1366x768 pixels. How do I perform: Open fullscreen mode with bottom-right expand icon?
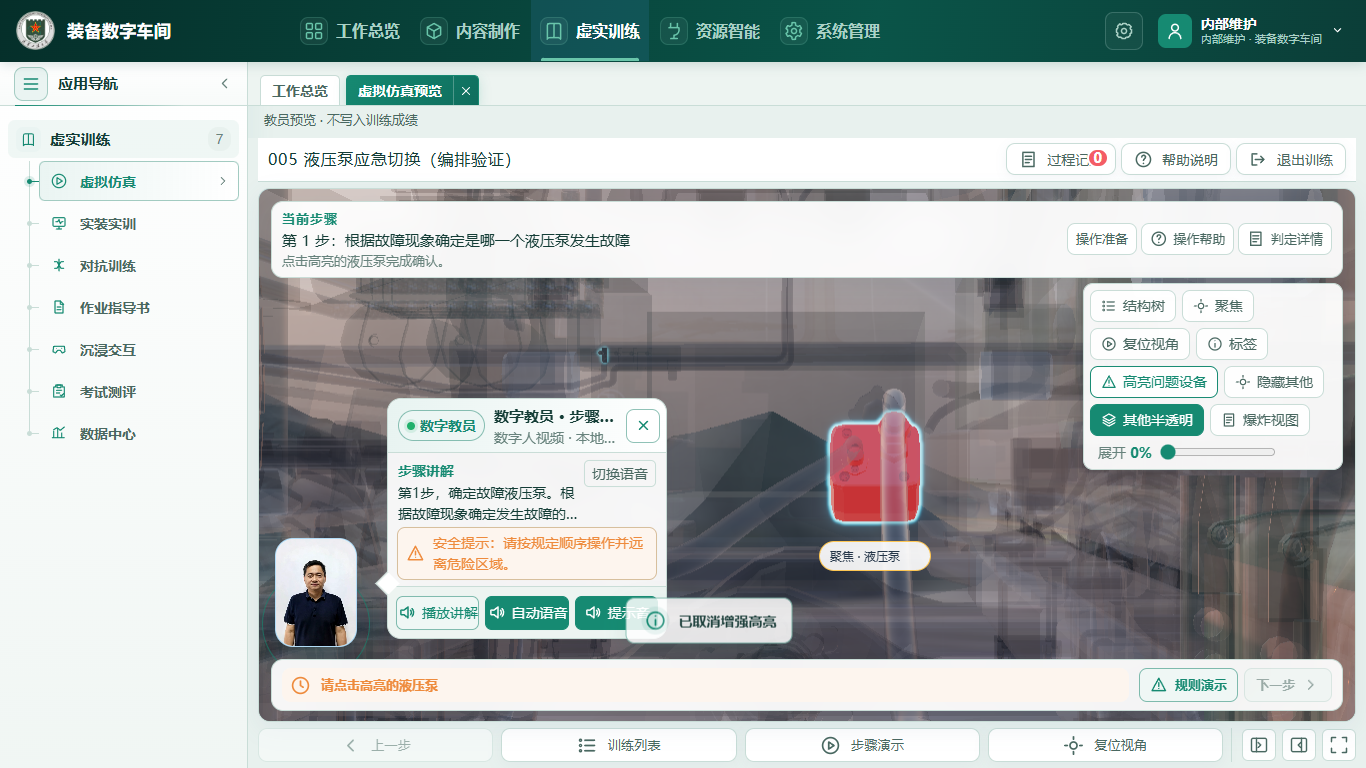1337,745
